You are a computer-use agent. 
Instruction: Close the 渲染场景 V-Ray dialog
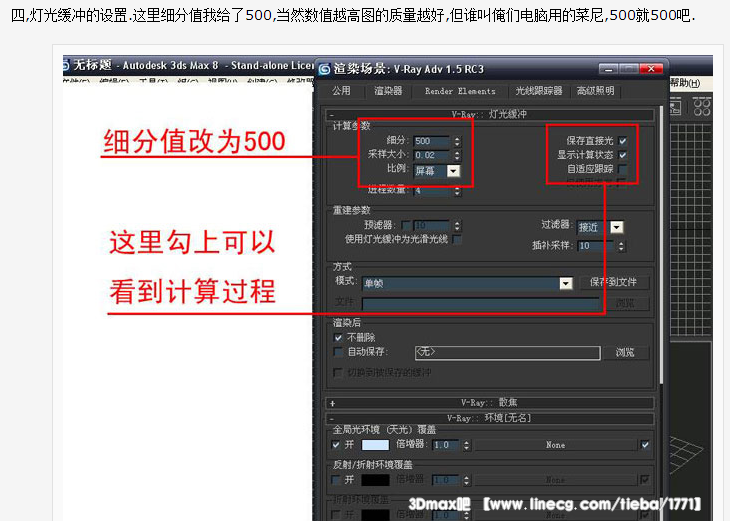(651, 69)
